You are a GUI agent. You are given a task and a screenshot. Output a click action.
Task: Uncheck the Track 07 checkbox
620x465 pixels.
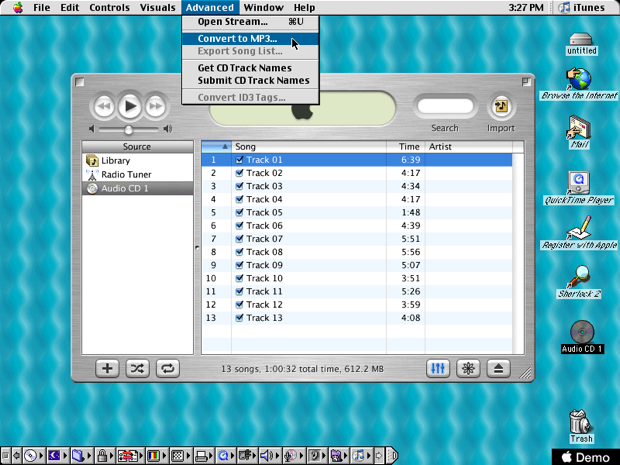point(239,239)
